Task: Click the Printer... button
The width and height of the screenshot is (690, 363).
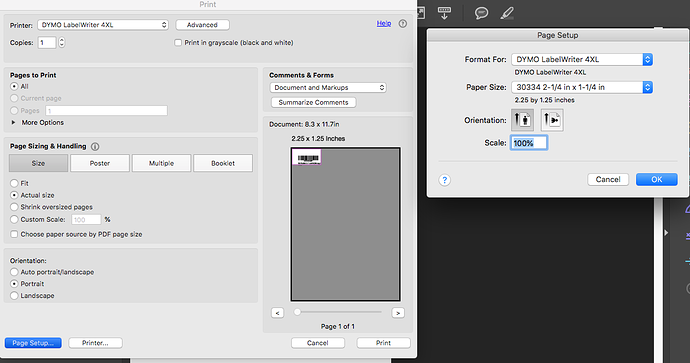Action: pos(95,343)
